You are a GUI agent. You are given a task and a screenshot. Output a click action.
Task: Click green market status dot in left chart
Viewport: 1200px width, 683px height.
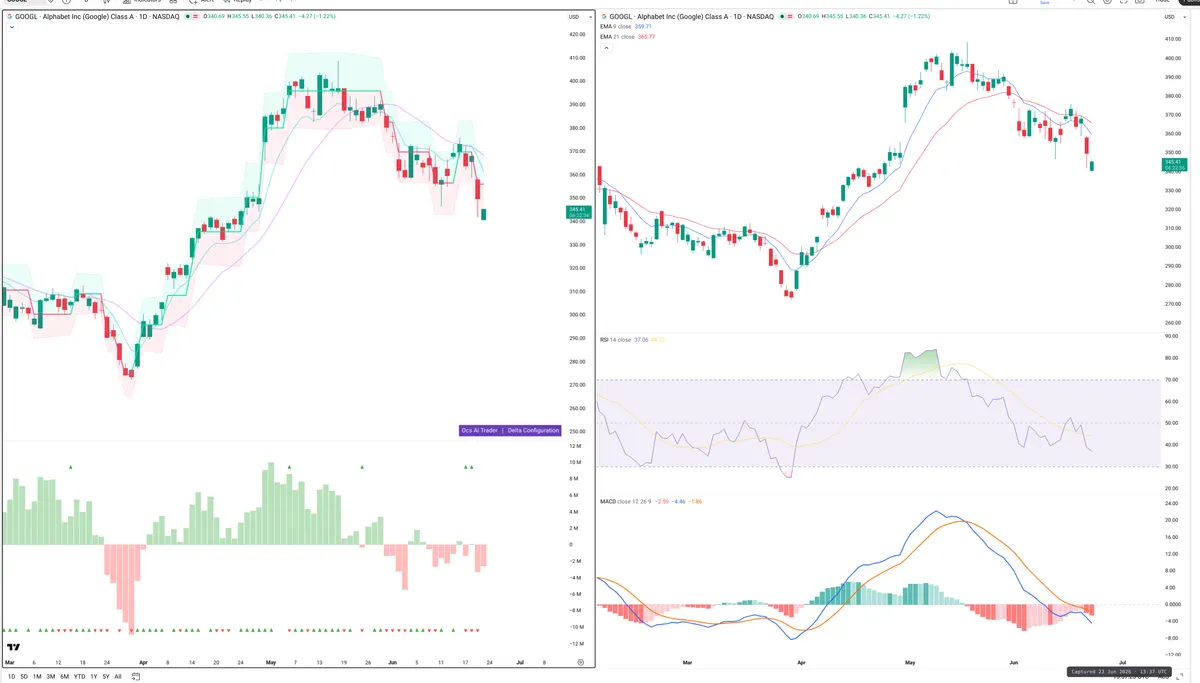(187, 17)
